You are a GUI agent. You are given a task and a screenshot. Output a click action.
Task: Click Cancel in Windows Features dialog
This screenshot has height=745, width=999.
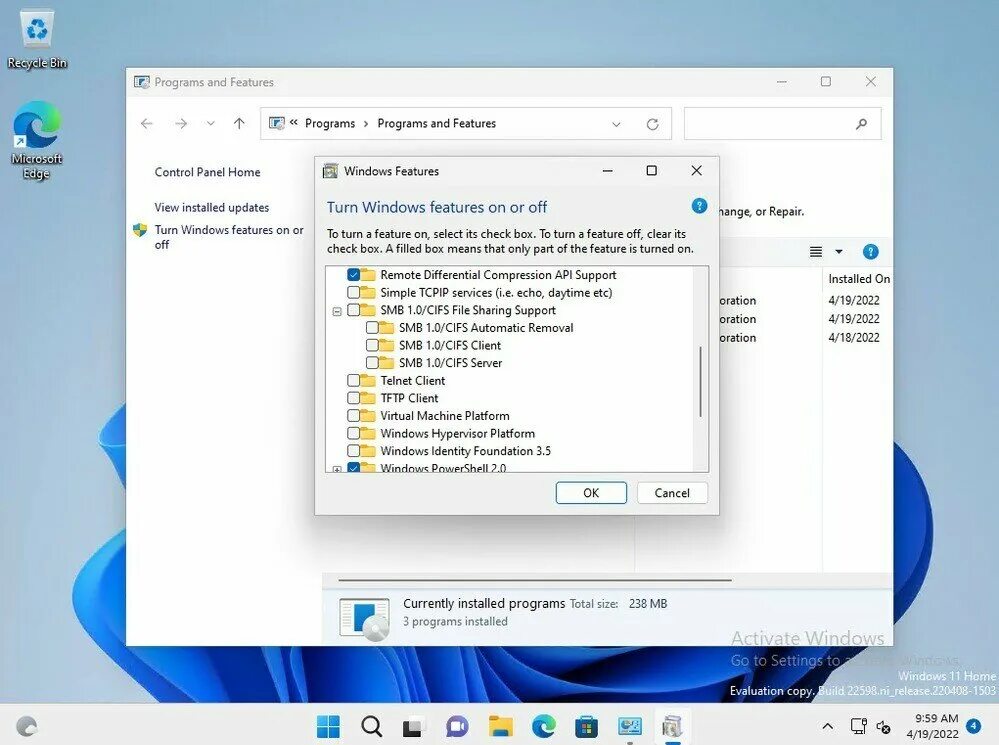tap(672, 493)
